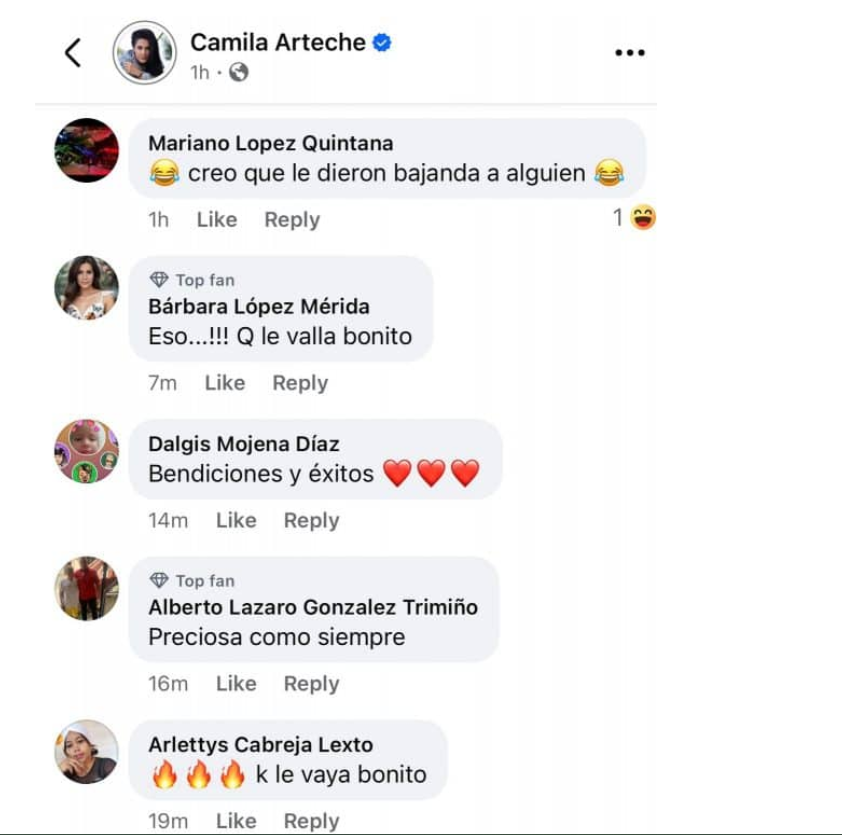Open the three-dot options menu
Image resolution: width=842 pixels, height=835 pixels.
coord(629,53)
